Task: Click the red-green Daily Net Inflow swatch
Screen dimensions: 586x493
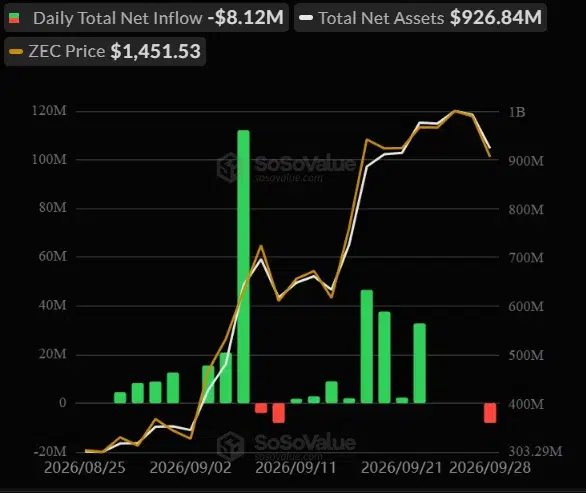Action: 14,18
